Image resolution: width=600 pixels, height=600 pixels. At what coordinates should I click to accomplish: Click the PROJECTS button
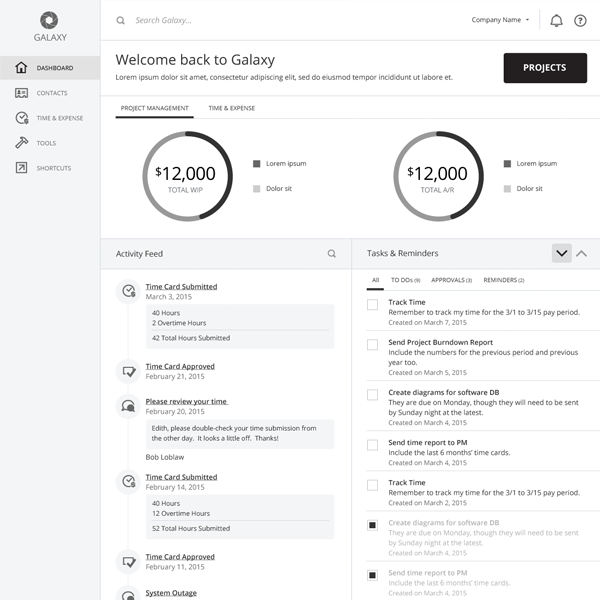click(x=545, y=68)
